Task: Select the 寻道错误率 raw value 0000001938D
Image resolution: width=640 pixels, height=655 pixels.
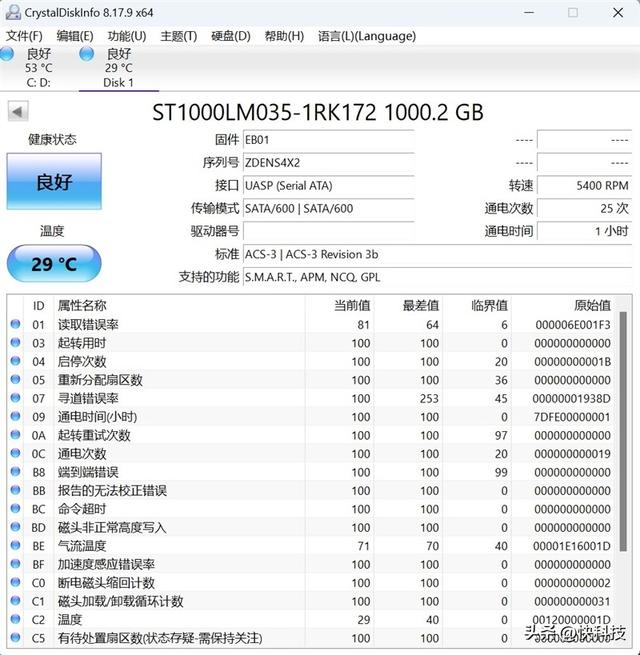Action: pos(571,399)
